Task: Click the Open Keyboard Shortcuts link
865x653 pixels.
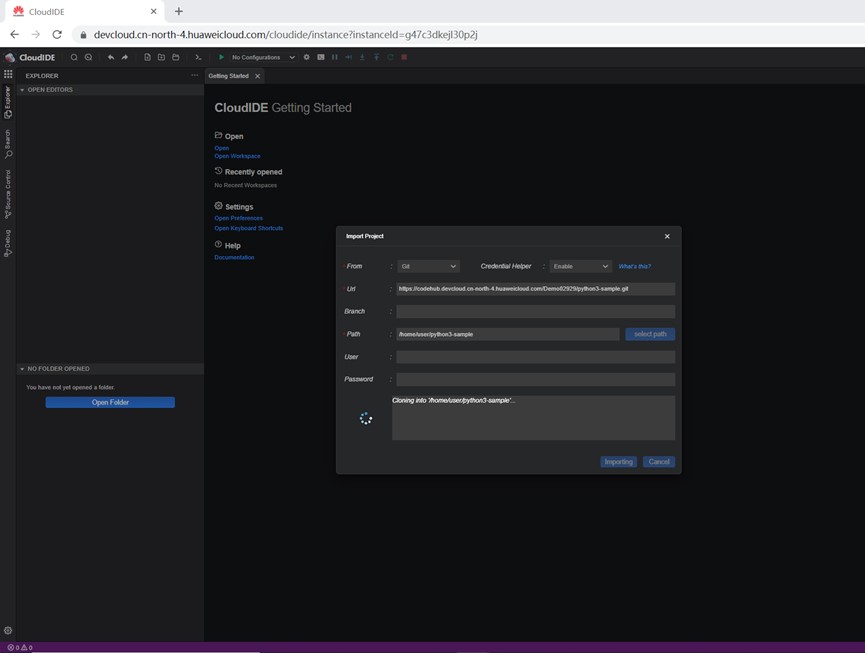Action: tap(248, 228)
